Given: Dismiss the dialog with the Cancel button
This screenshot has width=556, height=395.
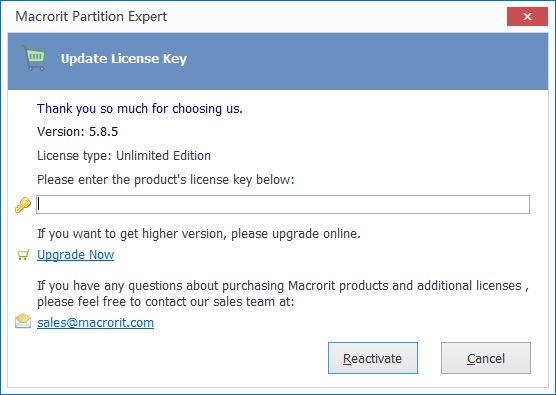Looking at the screenshot, I should (x=486, y=358).
